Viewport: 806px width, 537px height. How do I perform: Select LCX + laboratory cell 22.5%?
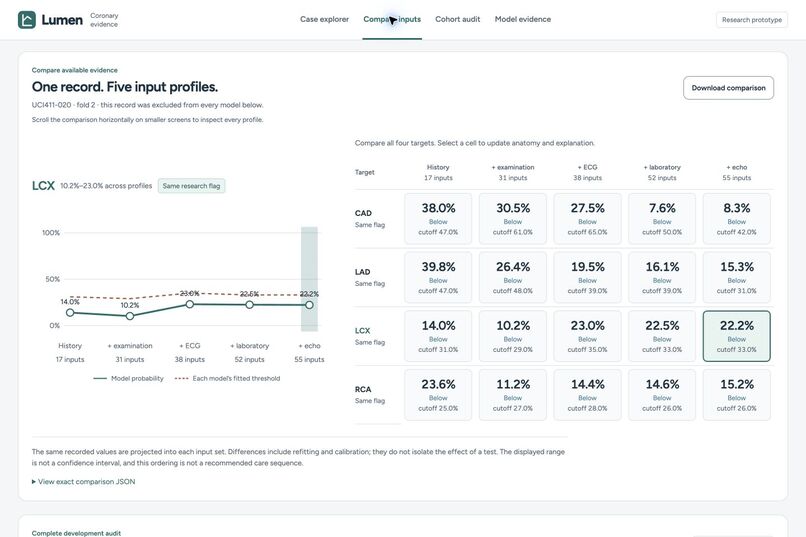click(662, 336)
